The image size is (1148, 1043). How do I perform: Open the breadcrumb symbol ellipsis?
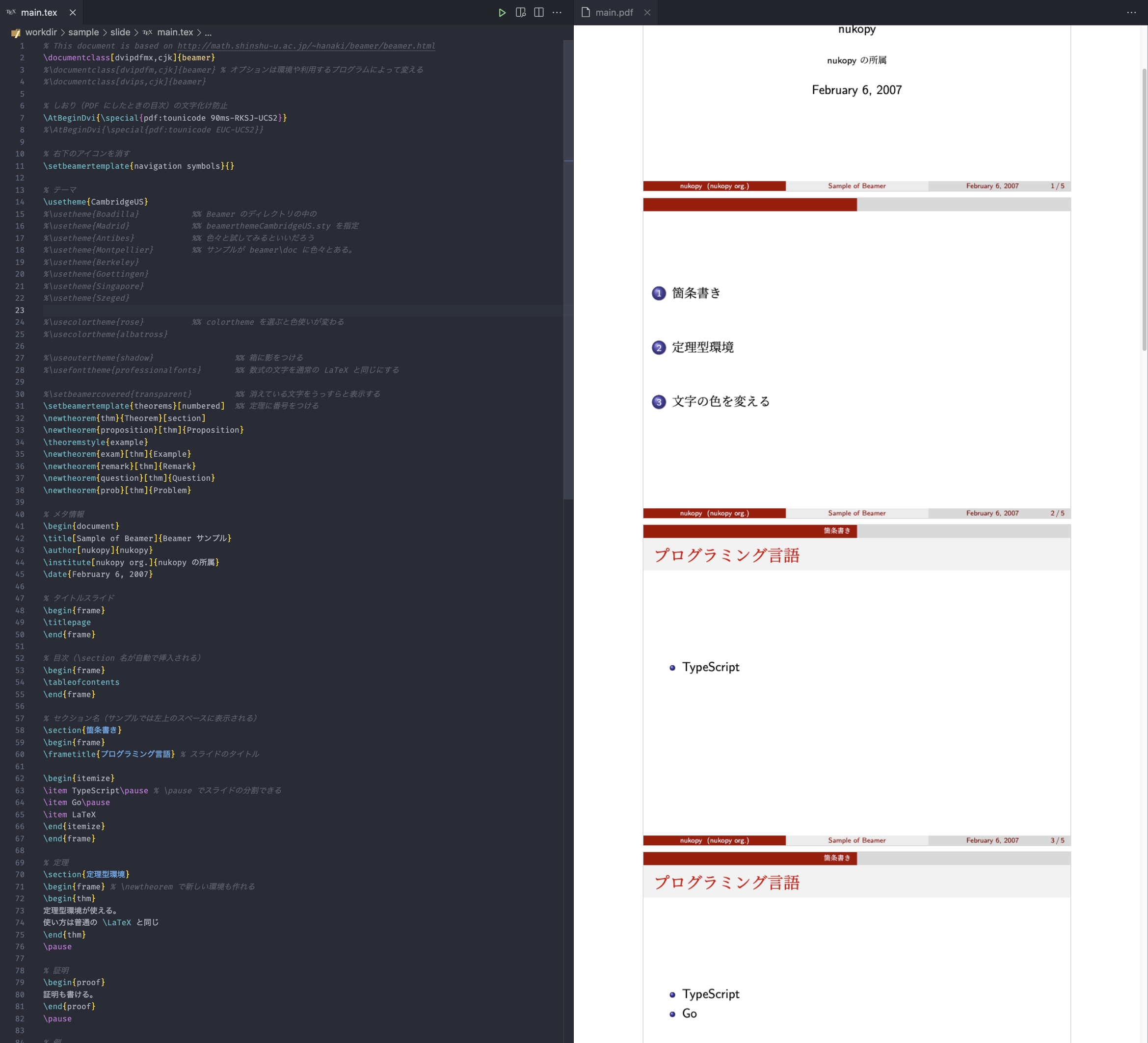click(x=208, y=33)
